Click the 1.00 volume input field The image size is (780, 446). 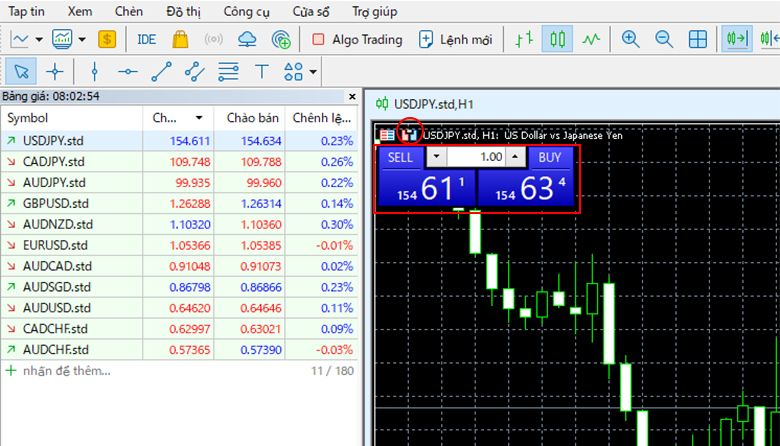(476, 157)
